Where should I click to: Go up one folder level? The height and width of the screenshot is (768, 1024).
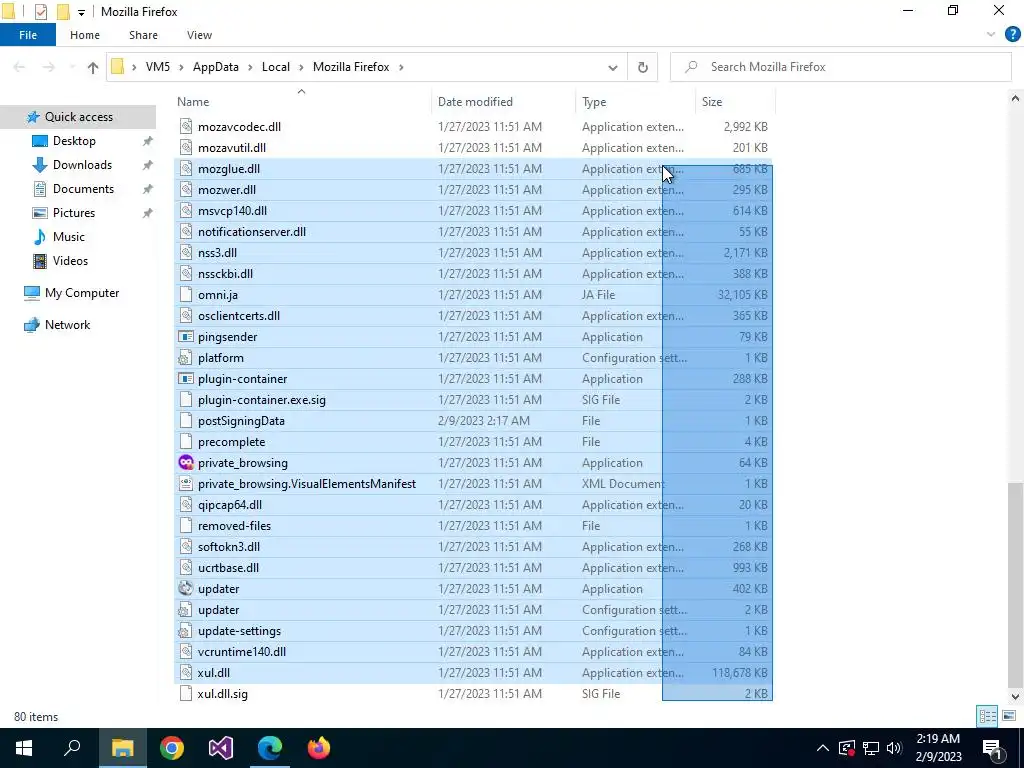(93, 67)
